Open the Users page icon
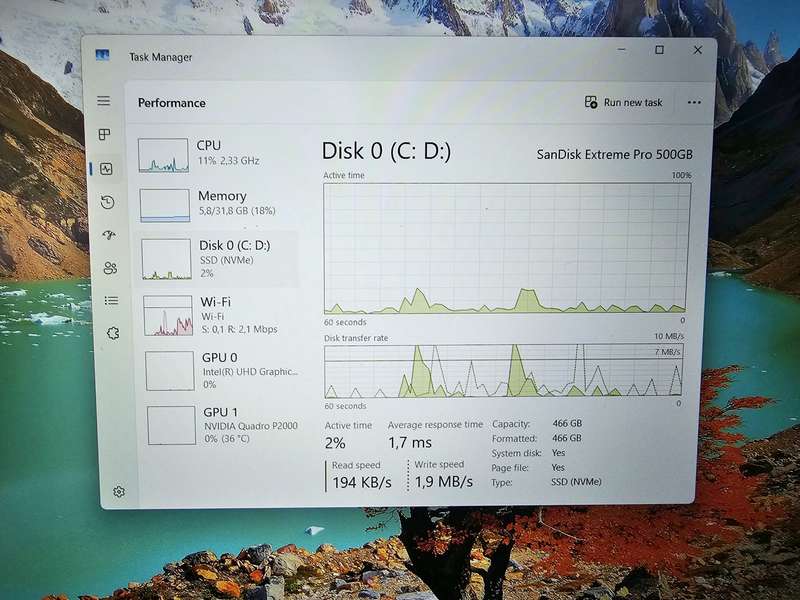 click(110, 268)
